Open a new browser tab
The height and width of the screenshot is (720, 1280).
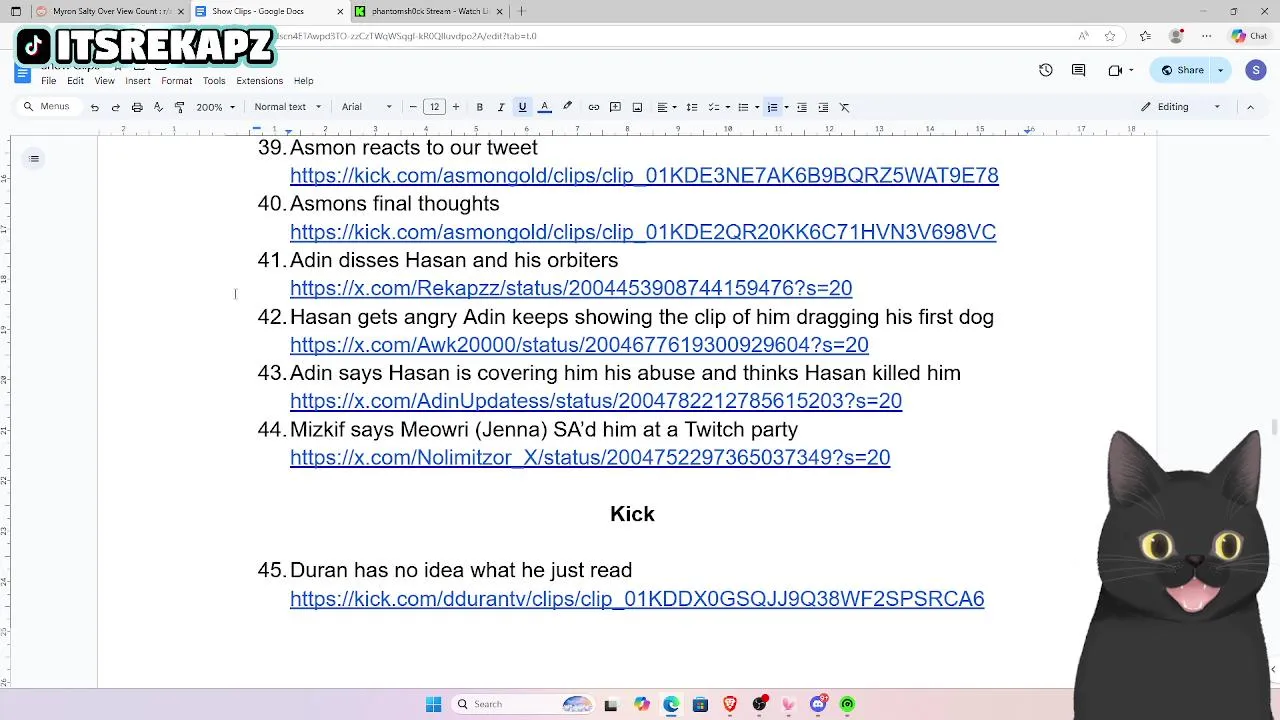[x=521, y=11]
